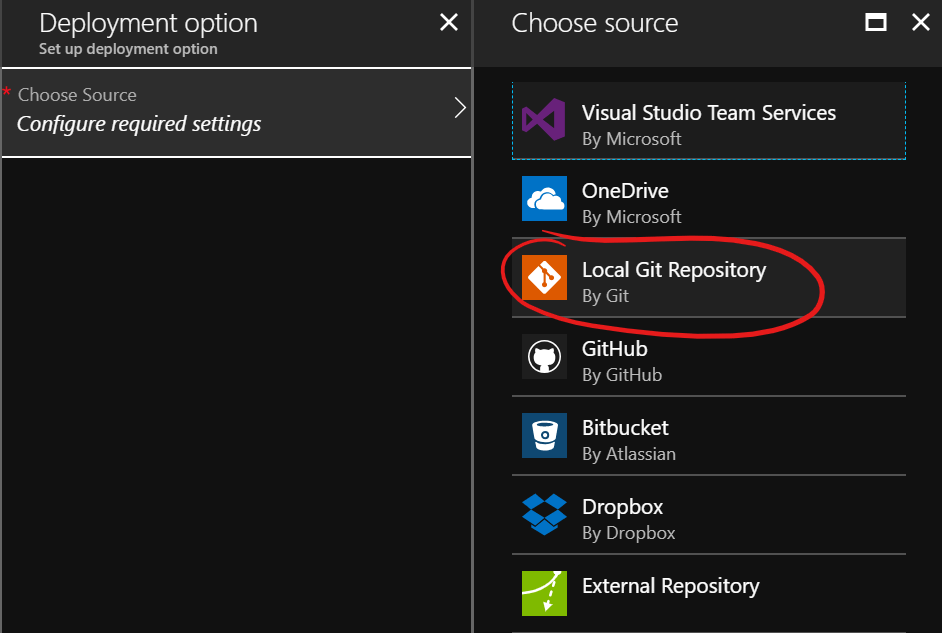Screen dimensions: 942x633
Task: Click the Configure required settings text
Action: coord(139,124)
